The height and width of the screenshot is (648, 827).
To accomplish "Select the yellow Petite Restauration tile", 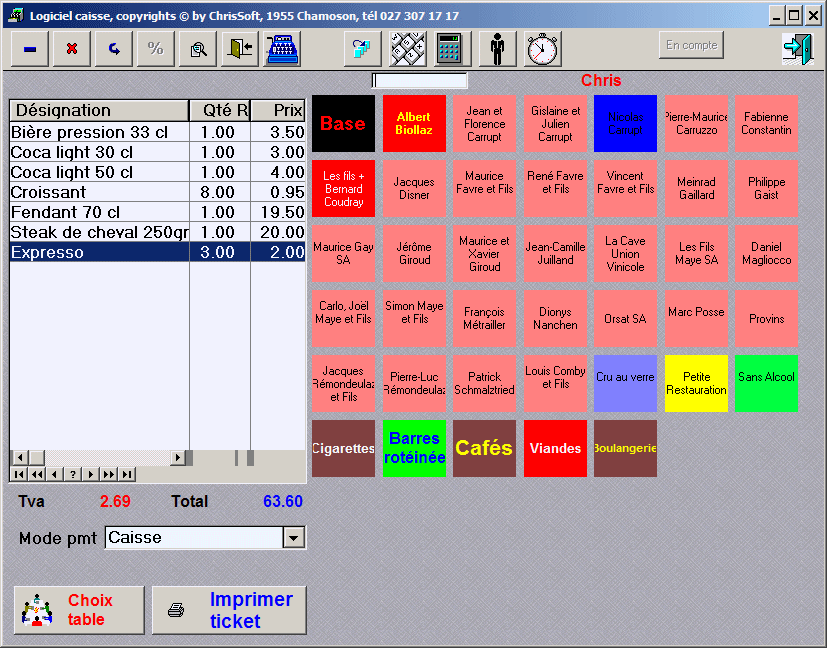I will pos(696,383).
